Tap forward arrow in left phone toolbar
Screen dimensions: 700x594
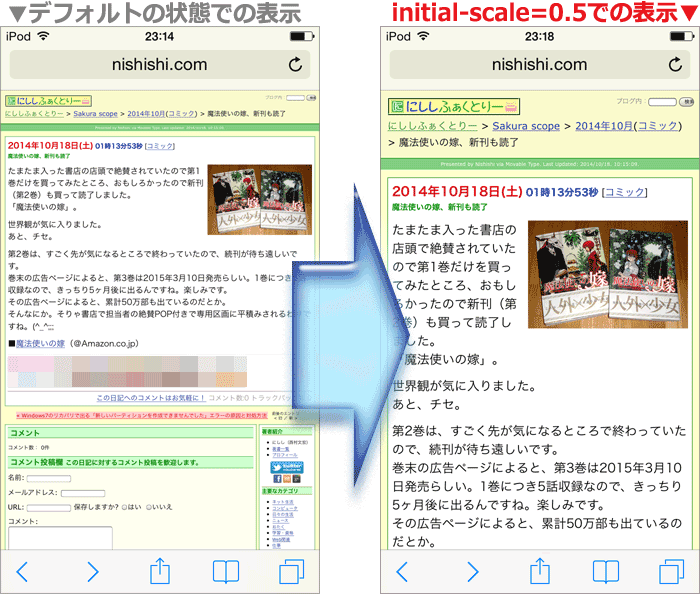pos(92,572)
